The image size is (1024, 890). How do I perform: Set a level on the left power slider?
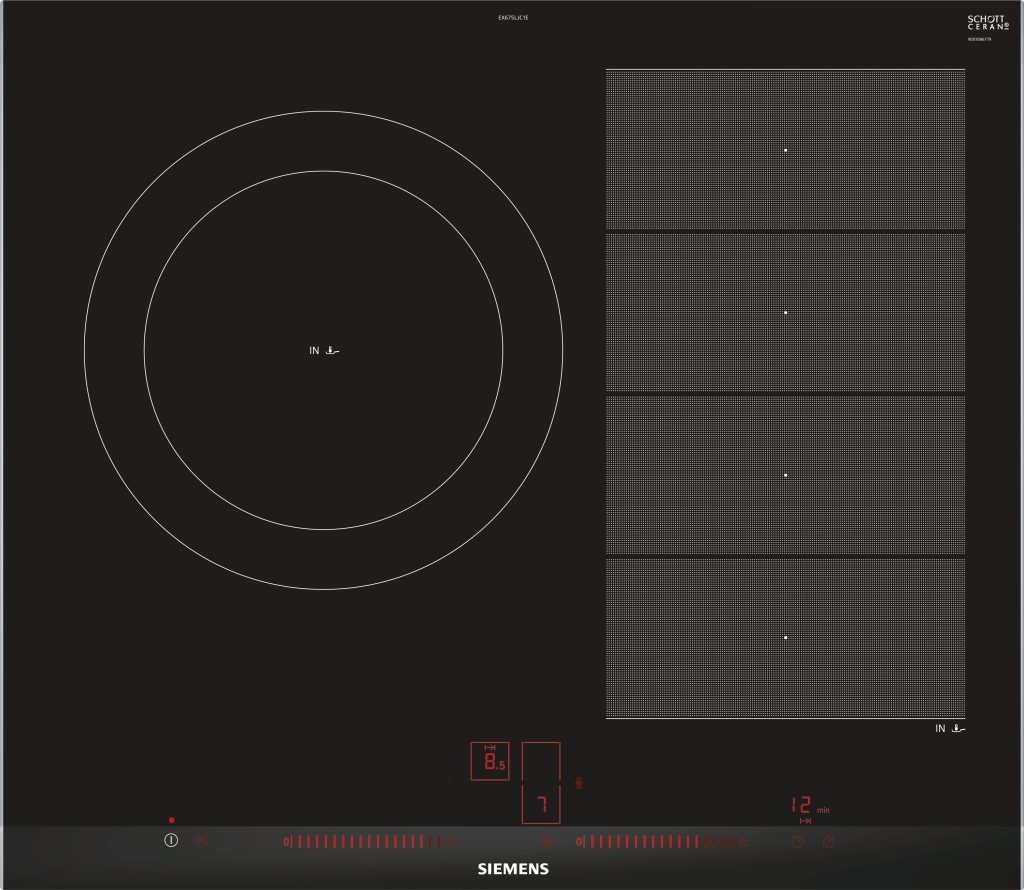pyautogui.click(x=365, y=842)
